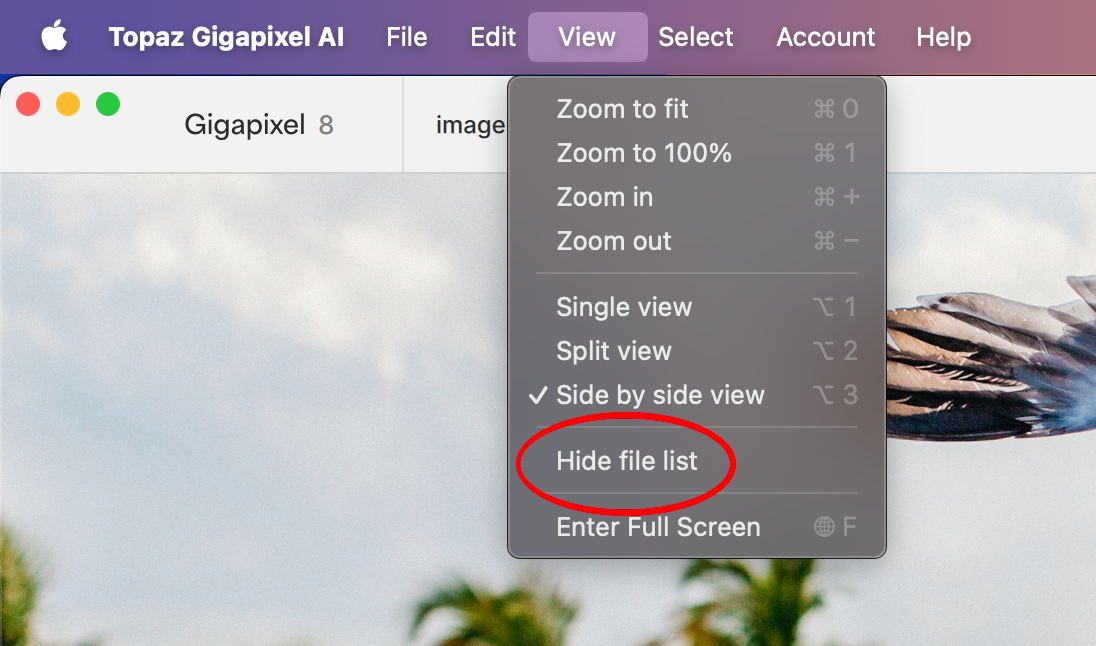
Task: Switch to Split view
Action: click(x=614, y=351)
